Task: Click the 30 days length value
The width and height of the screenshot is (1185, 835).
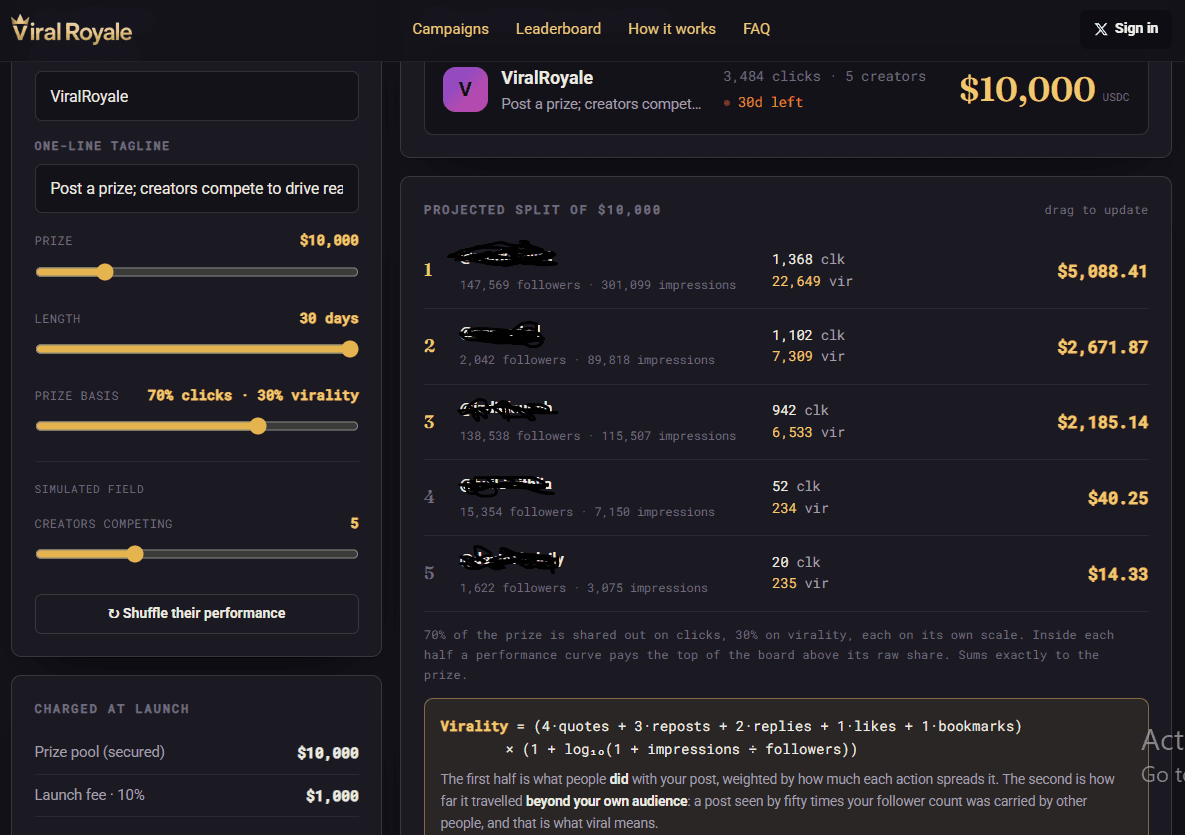Action: pyautogui.click(x=329, y=318)
